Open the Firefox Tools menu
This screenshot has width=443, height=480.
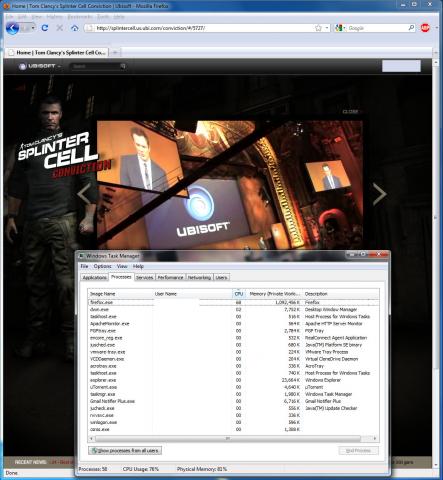[x=103, y=17]
